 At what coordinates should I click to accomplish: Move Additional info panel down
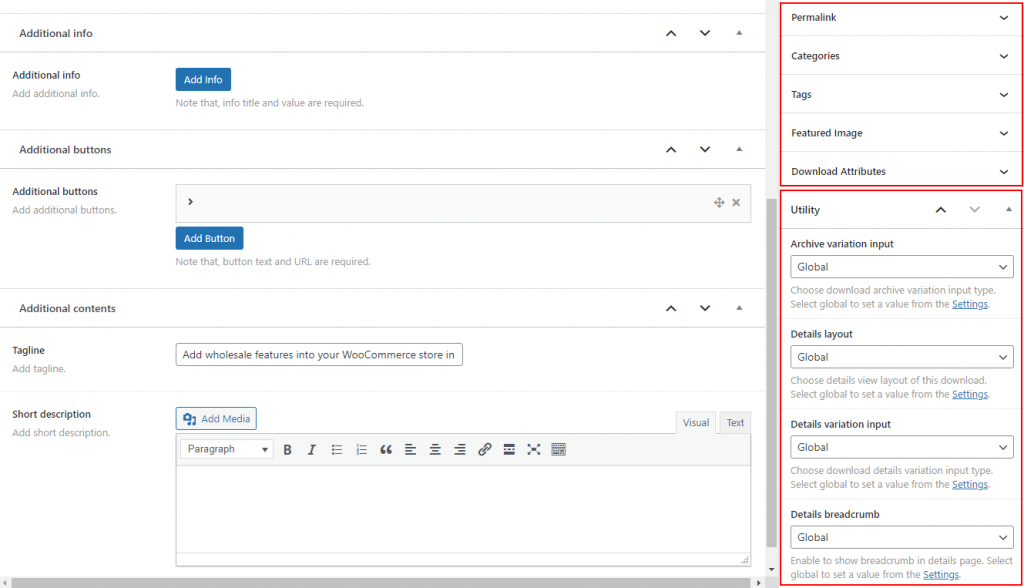point(705,33)
